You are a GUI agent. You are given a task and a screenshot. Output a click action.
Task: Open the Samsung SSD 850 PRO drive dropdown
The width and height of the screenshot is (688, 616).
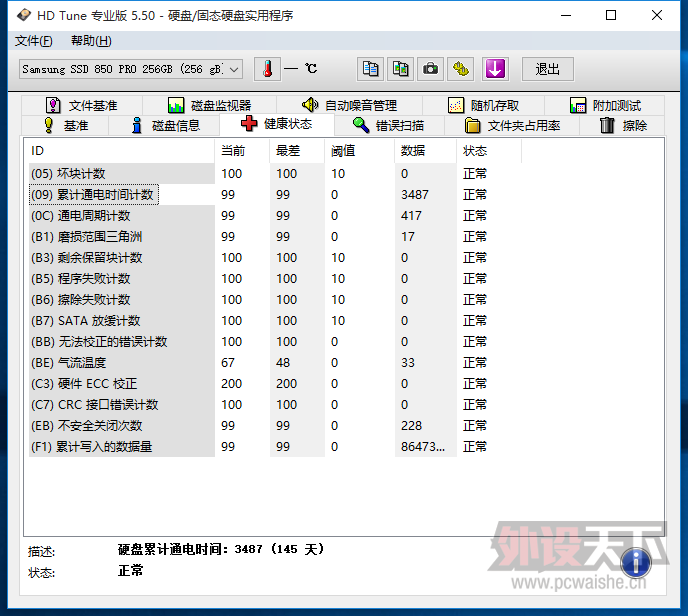pyautogui.click(x=131, y=69)
